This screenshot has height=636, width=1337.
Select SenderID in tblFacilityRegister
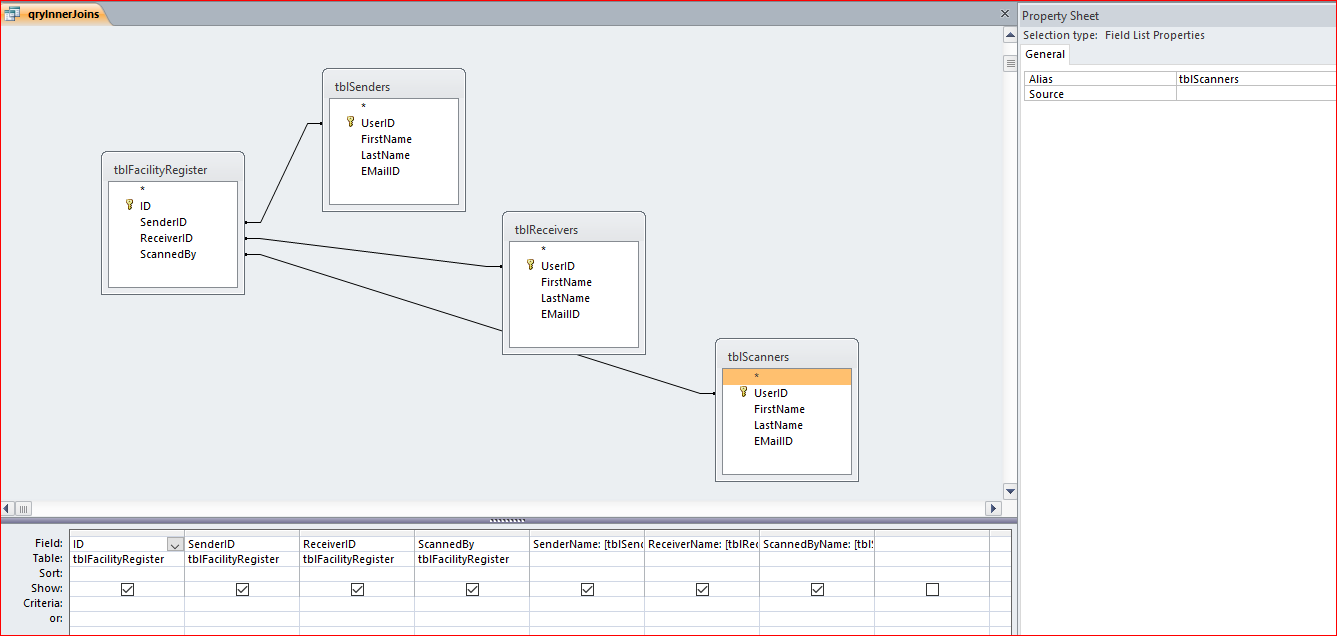point(163,222)
